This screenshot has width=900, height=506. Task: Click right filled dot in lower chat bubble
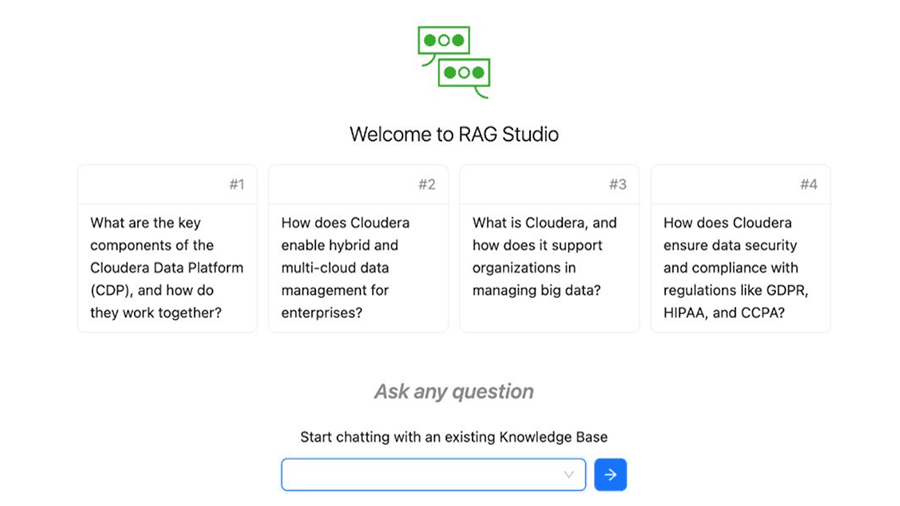(478, 73)
